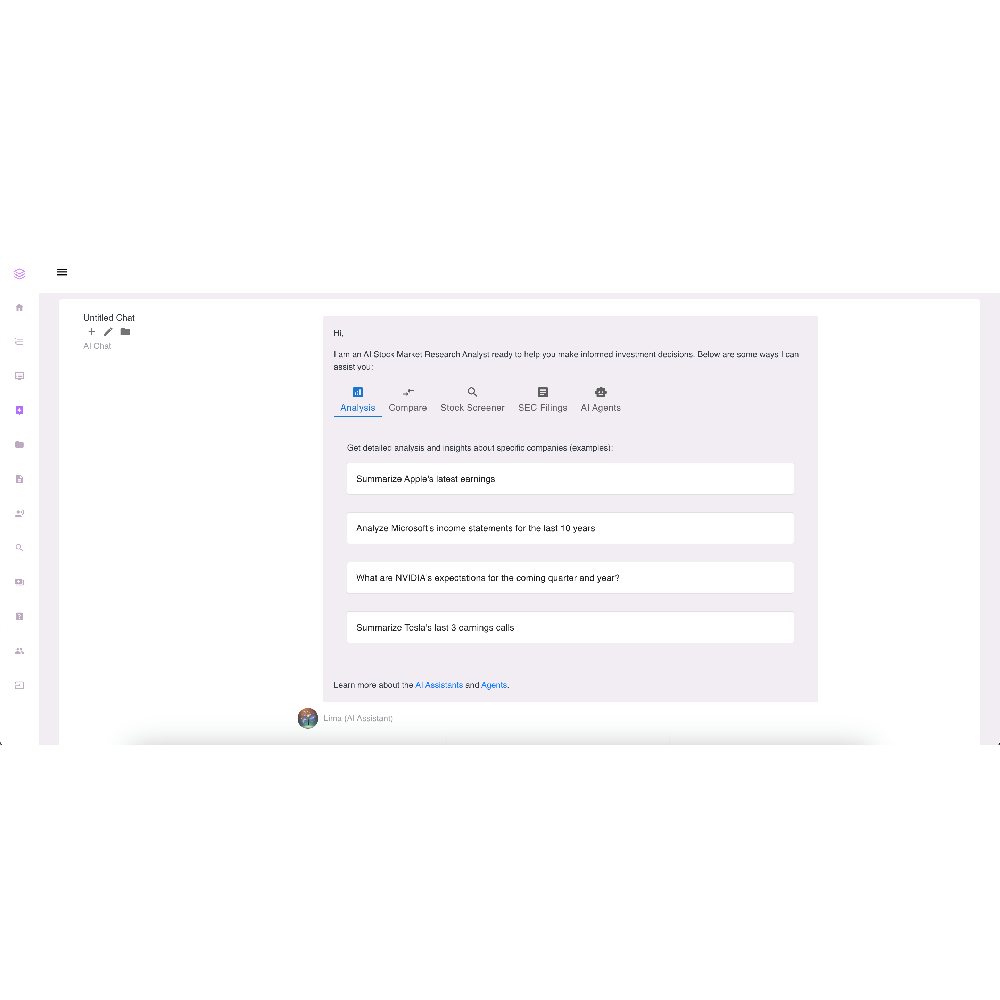Click the home icon in sidebar
Image resolution: width=1000 pixels, height=1000 pixels.
point(19,308)
